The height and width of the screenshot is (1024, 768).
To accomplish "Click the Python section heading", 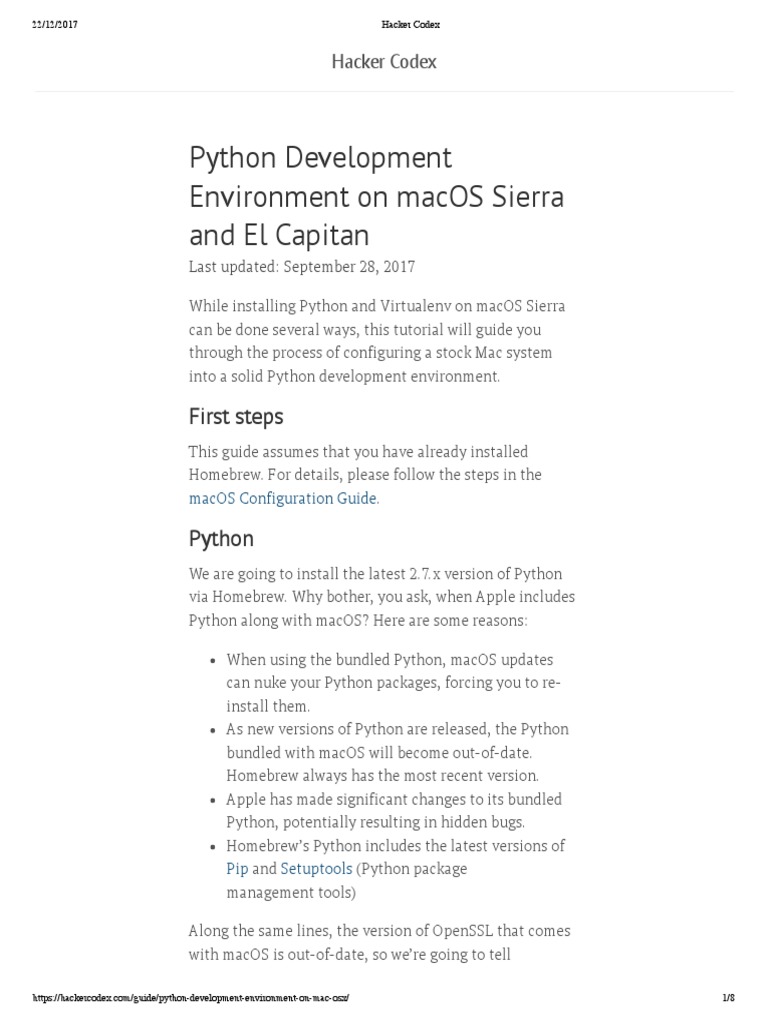I will [x=221, y=539].
